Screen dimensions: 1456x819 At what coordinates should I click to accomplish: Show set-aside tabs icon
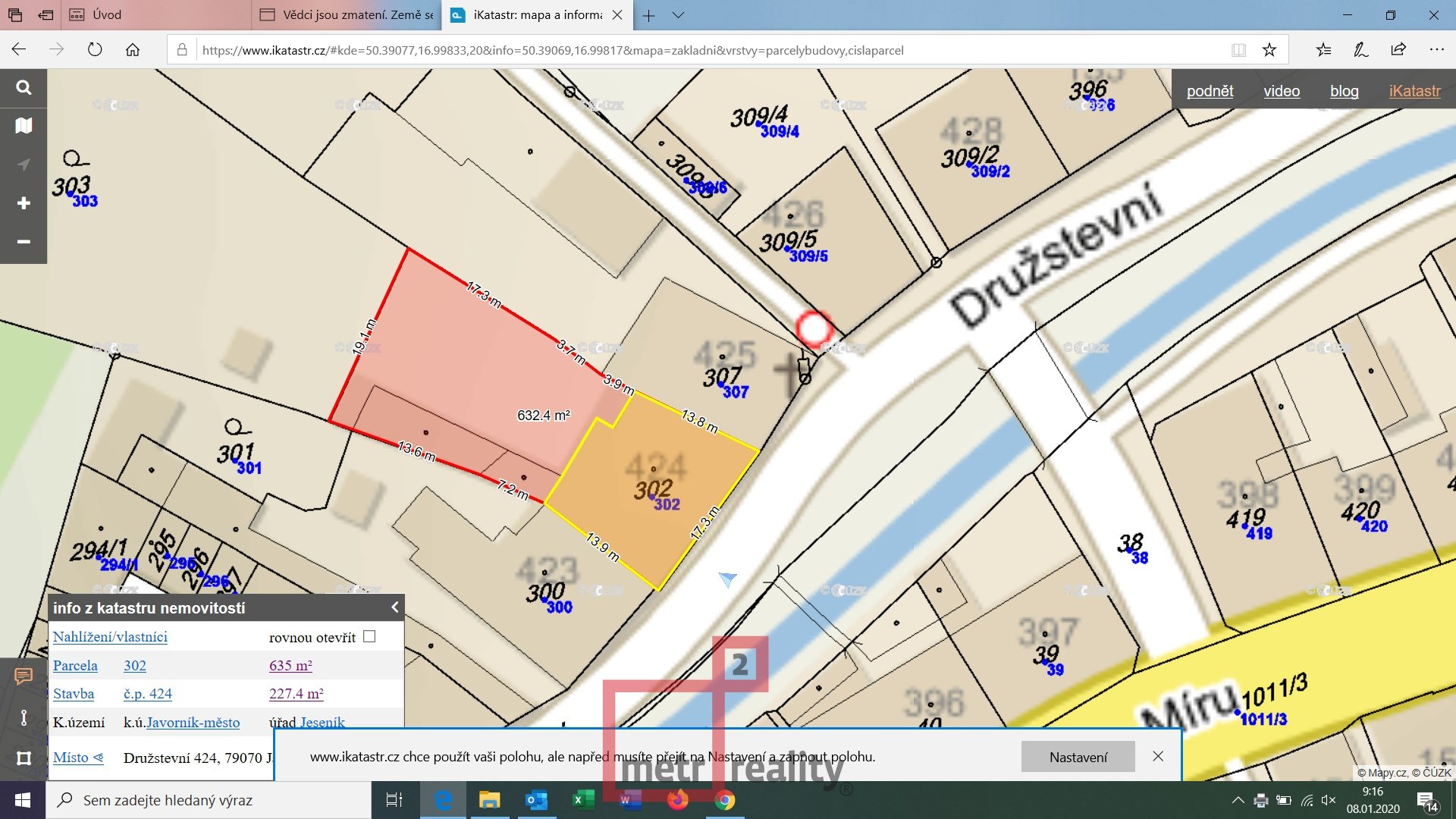click(x=15, y=15)
